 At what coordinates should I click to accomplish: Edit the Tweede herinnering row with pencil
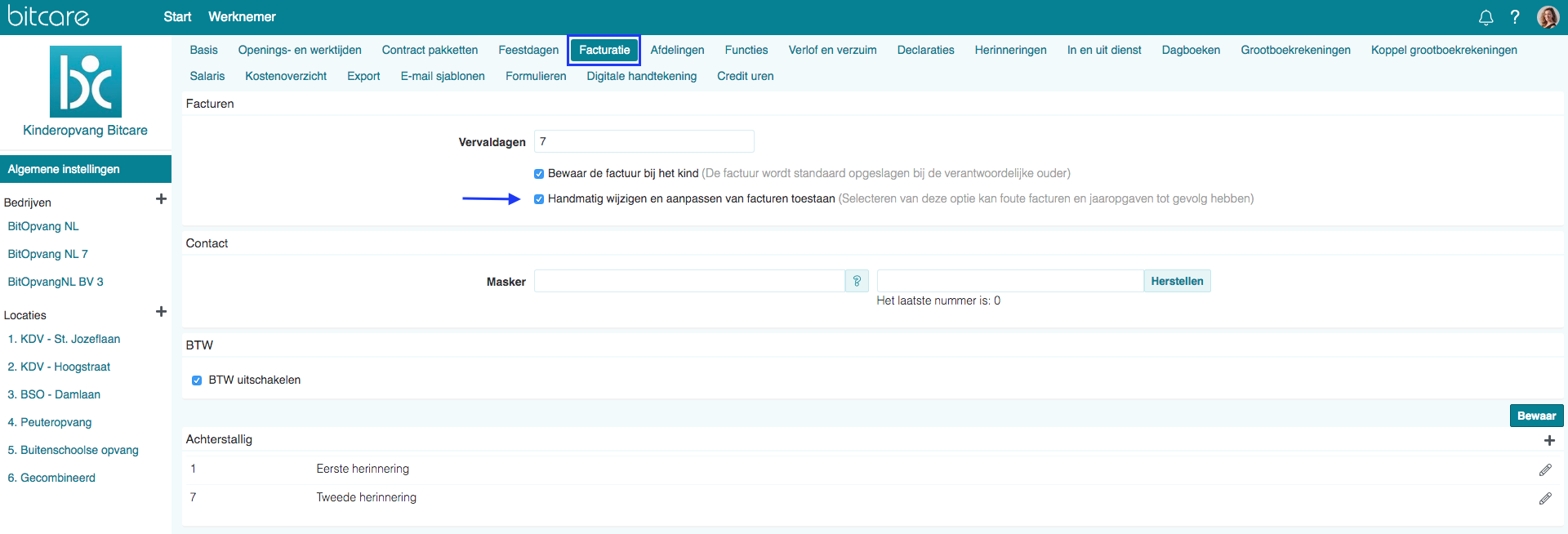tap(1545, 498)
